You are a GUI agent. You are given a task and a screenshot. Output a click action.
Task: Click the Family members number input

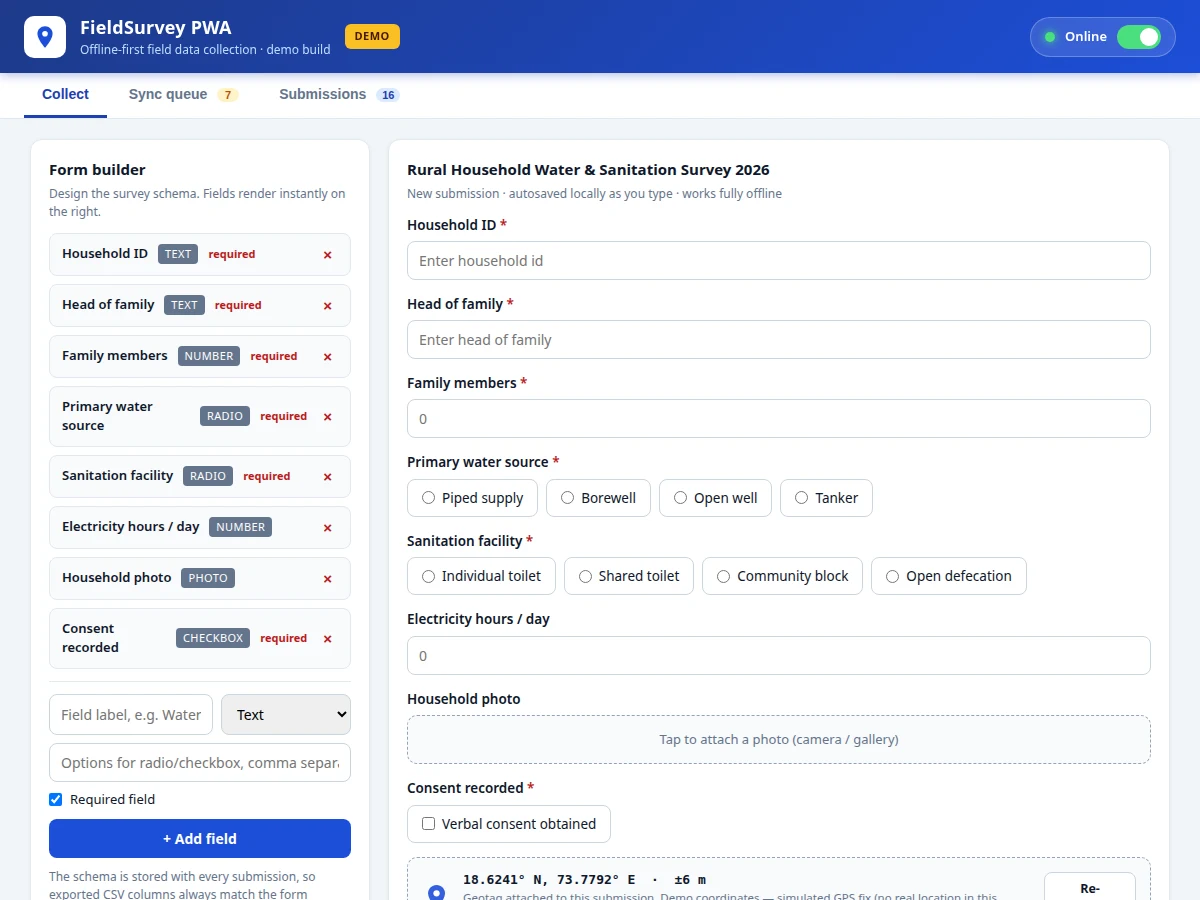[x=779, y=419]
